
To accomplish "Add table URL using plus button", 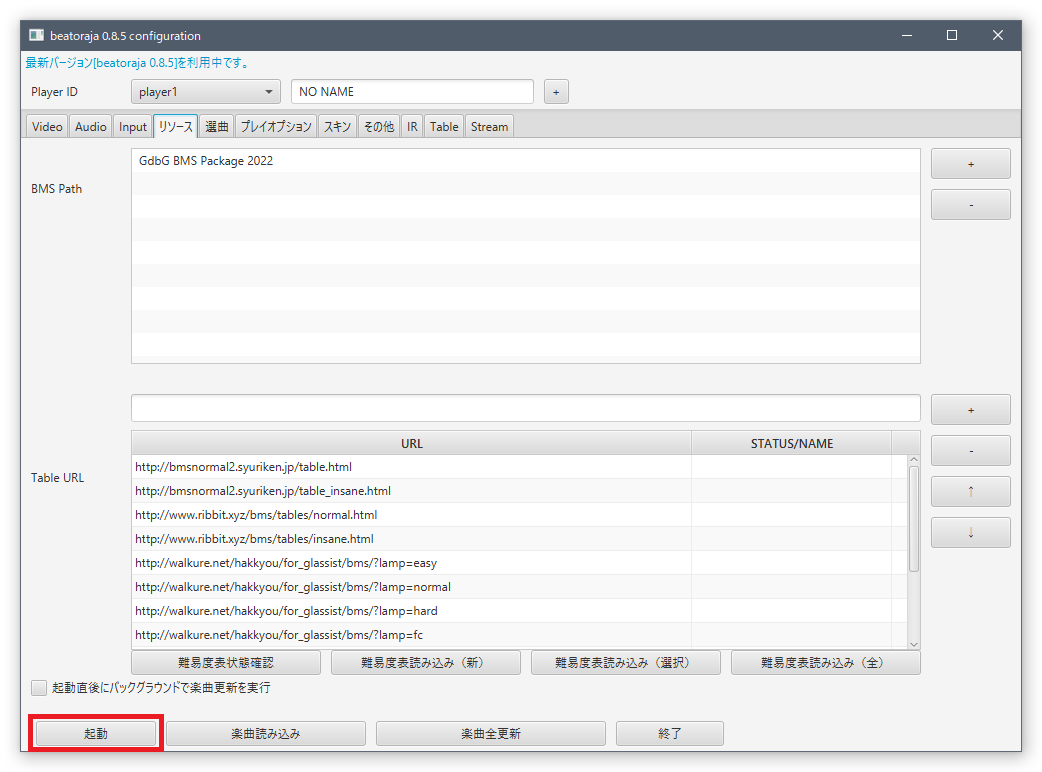I will (x=970, y=410).
